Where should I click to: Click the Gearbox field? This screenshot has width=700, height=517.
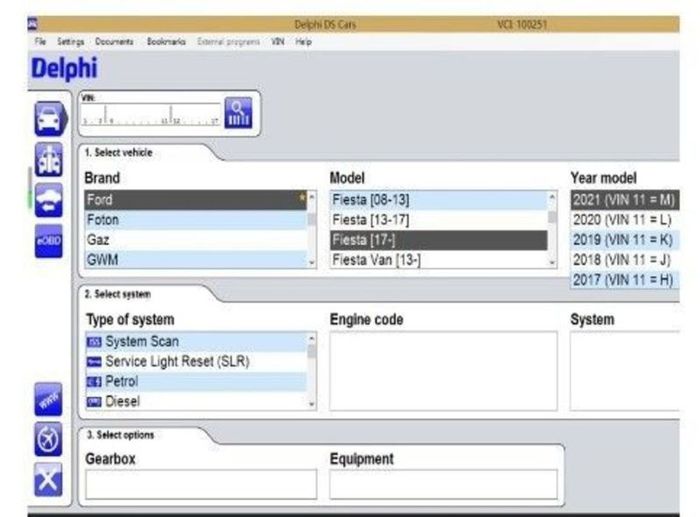[201, 484]
